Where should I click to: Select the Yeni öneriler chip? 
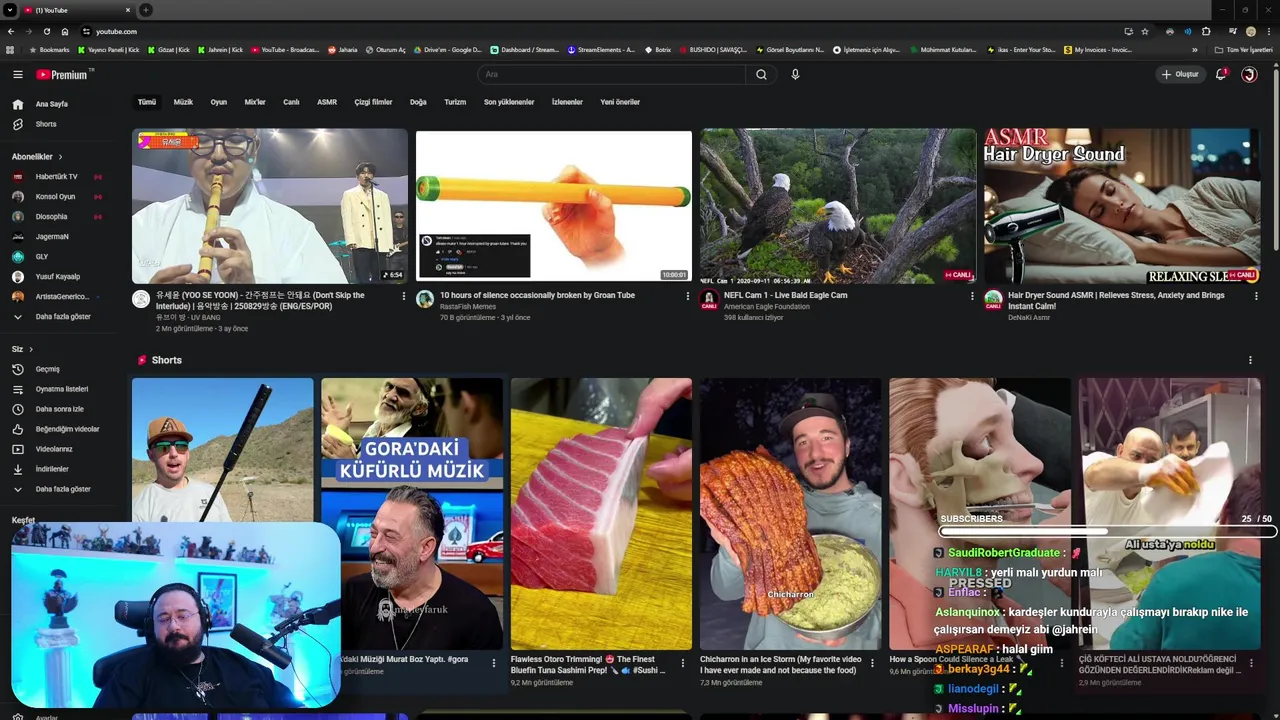point(620,102)
